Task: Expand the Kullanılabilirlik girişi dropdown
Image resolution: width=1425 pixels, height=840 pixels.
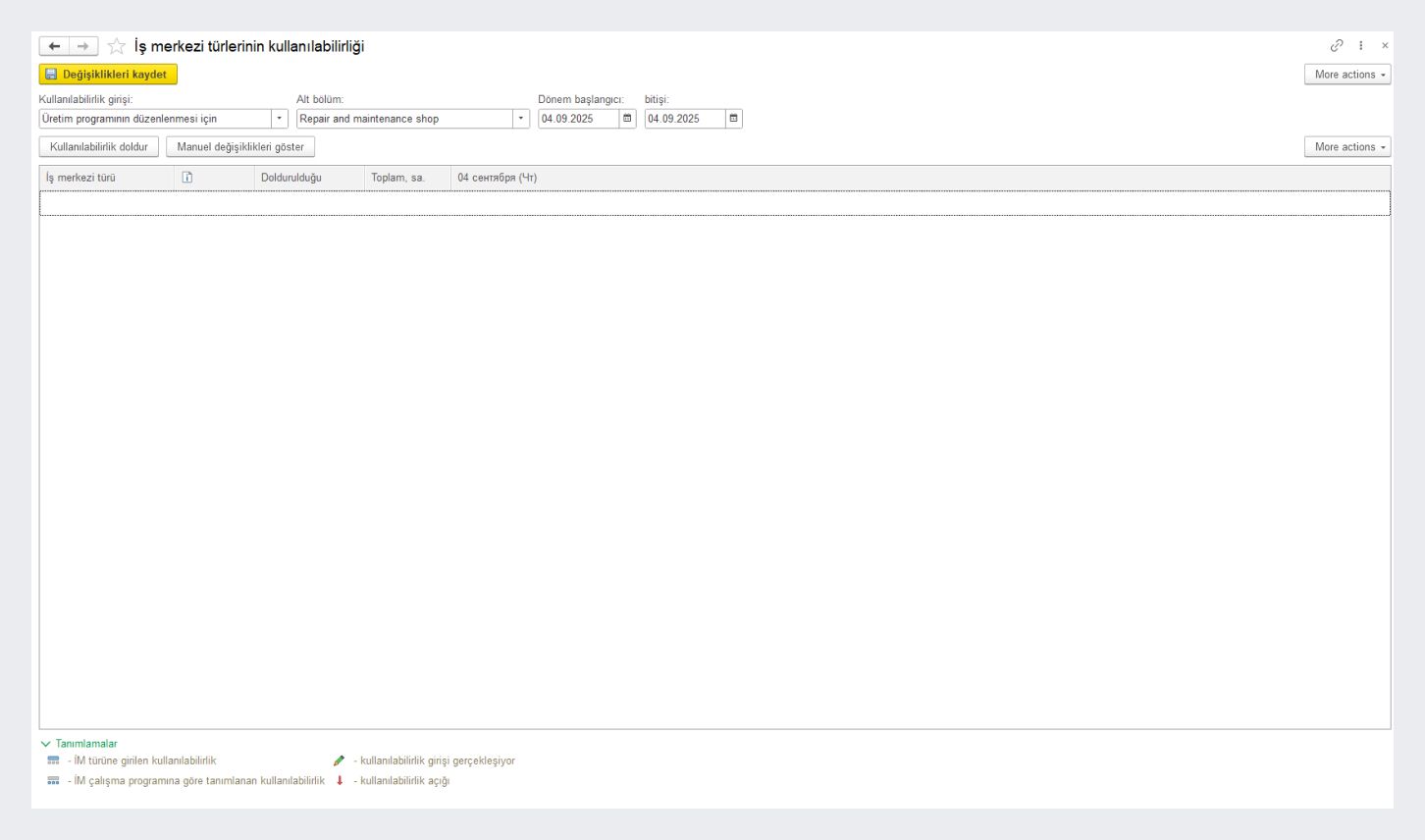Action: (280, 119)
